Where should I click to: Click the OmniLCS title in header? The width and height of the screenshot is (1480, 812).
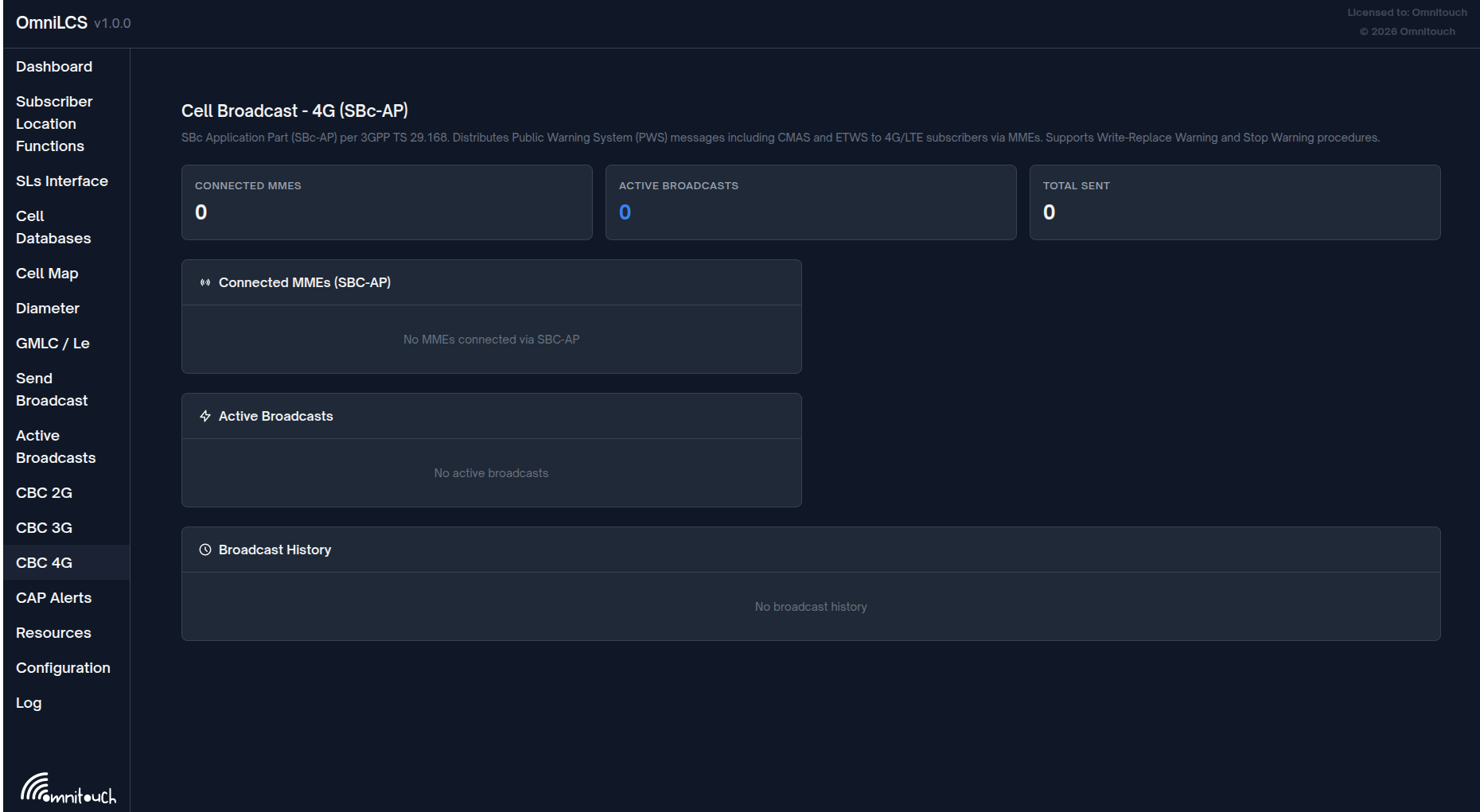(52, 23)
